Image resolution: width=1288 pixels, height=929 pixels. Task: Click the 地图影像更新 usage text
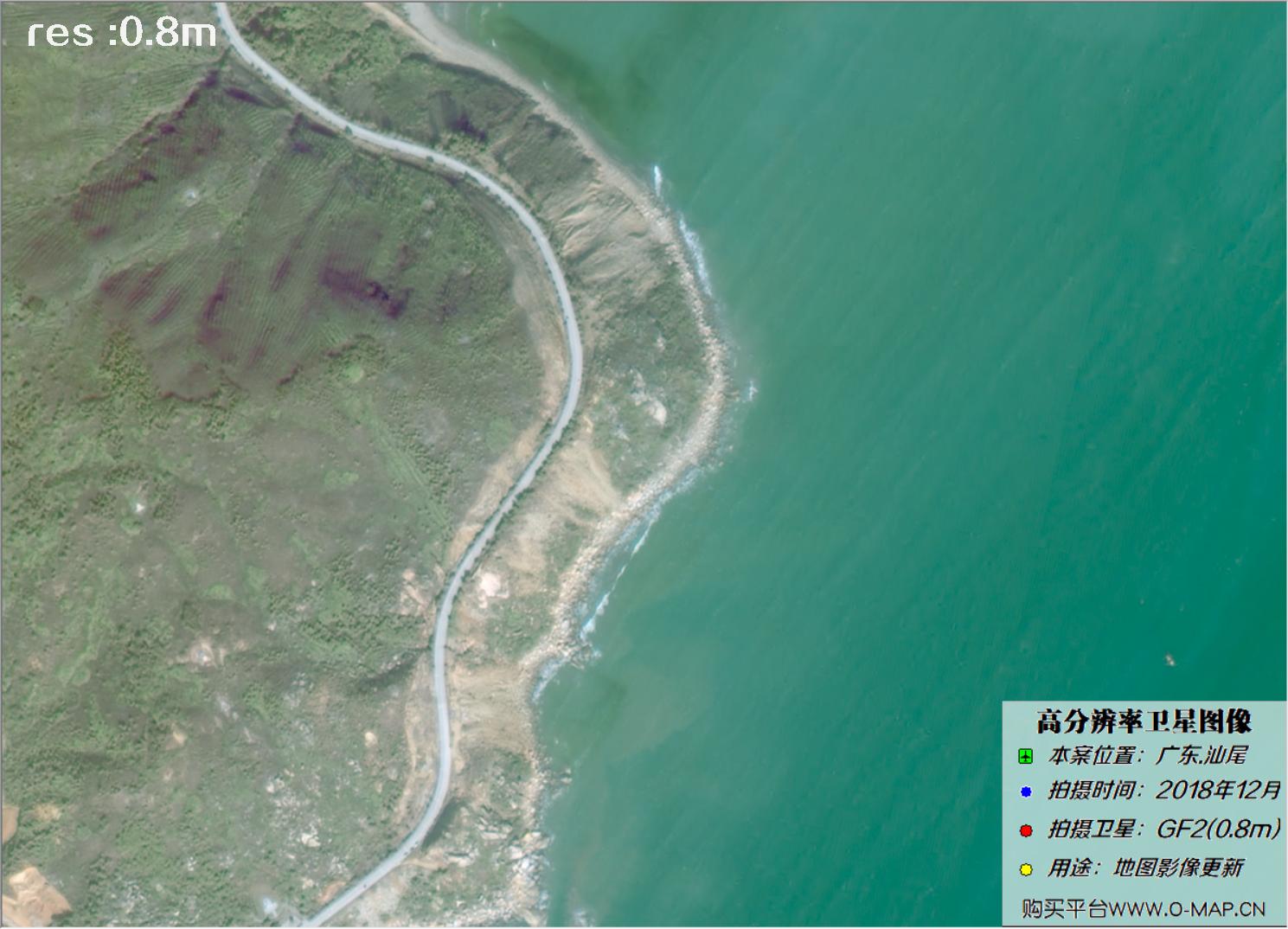point(1177,868)
